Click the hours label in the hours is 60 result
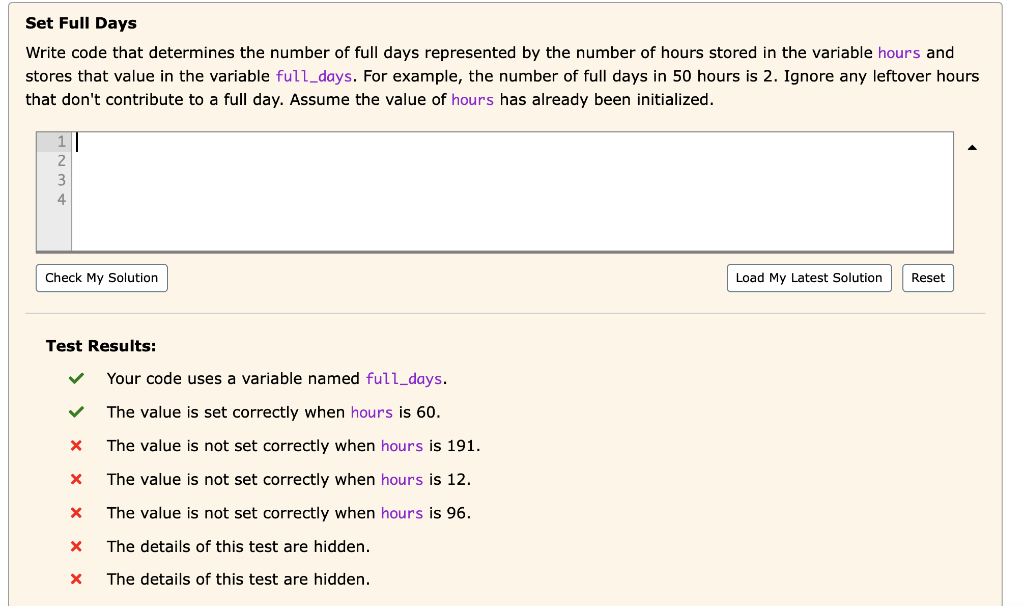 372,411
